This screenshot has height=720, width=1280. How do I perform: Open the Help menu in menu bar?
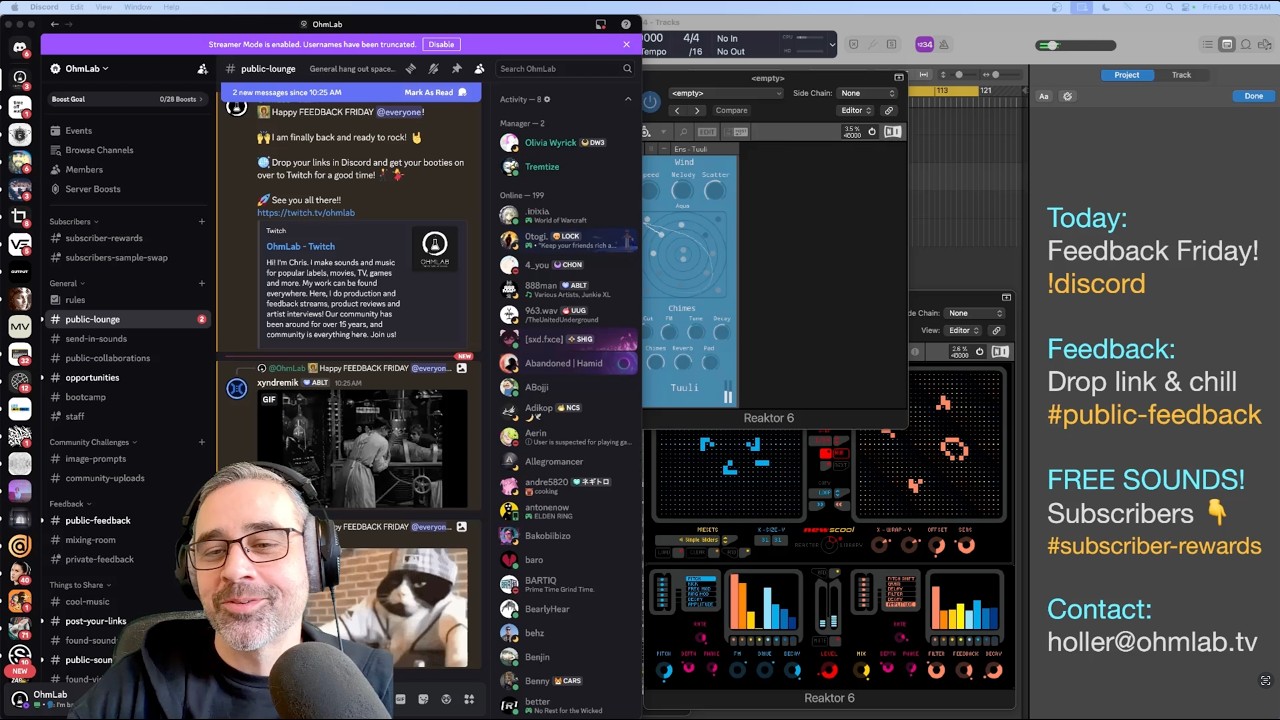coord(171,7)
